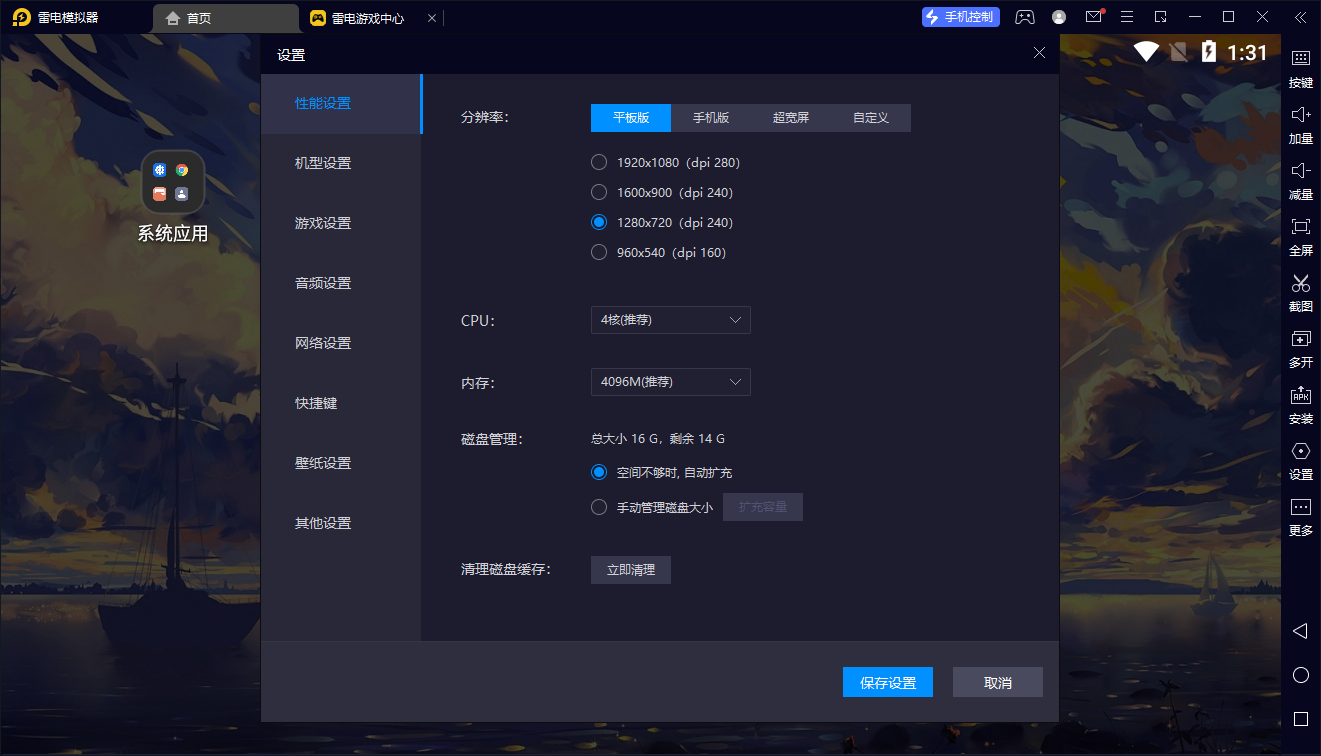The height and width of the screenshot is (756, 1321).
Task: Click the 安装 APK install icon
Action: coord(1300,396)
